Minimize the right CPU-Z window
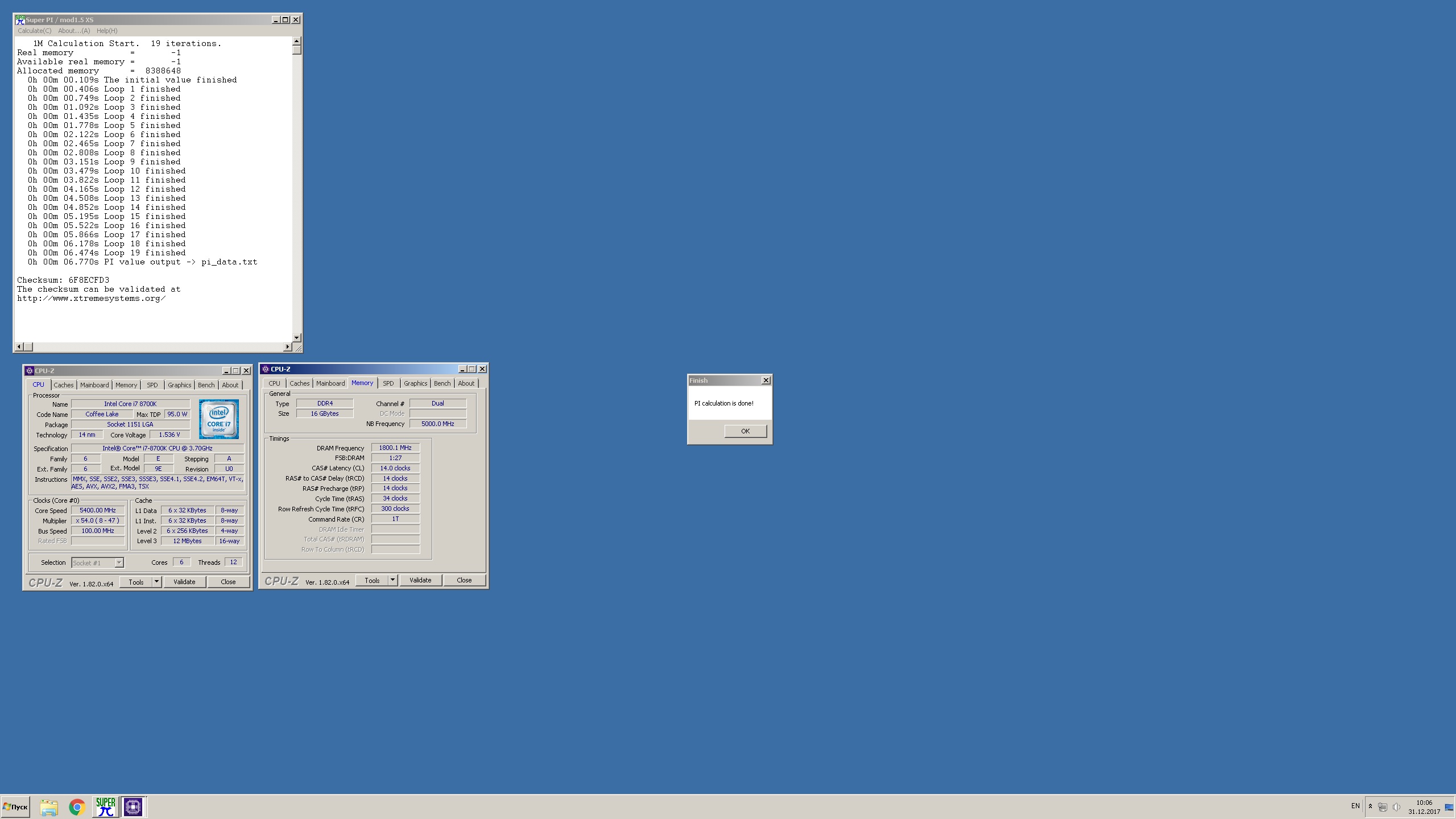Screen dimensions: 1456x819 coord(462,369)
